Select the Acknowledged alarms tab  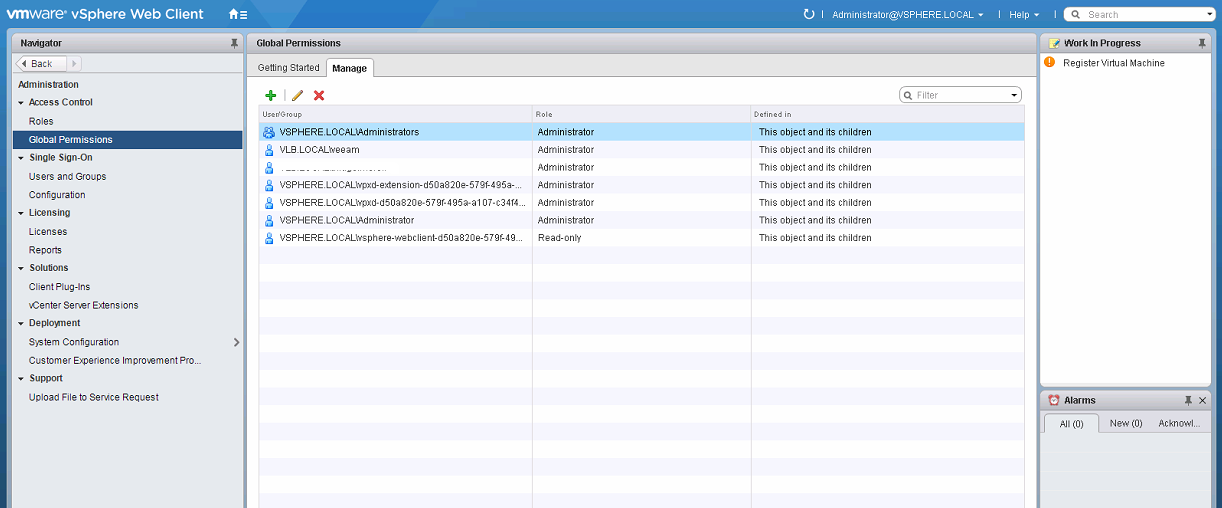point(1179,423)
